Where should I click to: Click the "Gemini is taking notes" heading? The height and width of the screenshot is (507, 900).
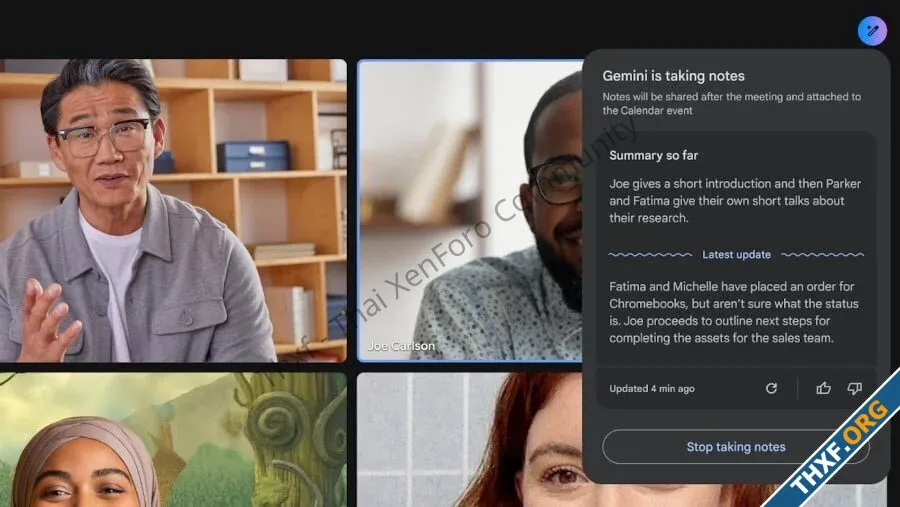point(673,76)
